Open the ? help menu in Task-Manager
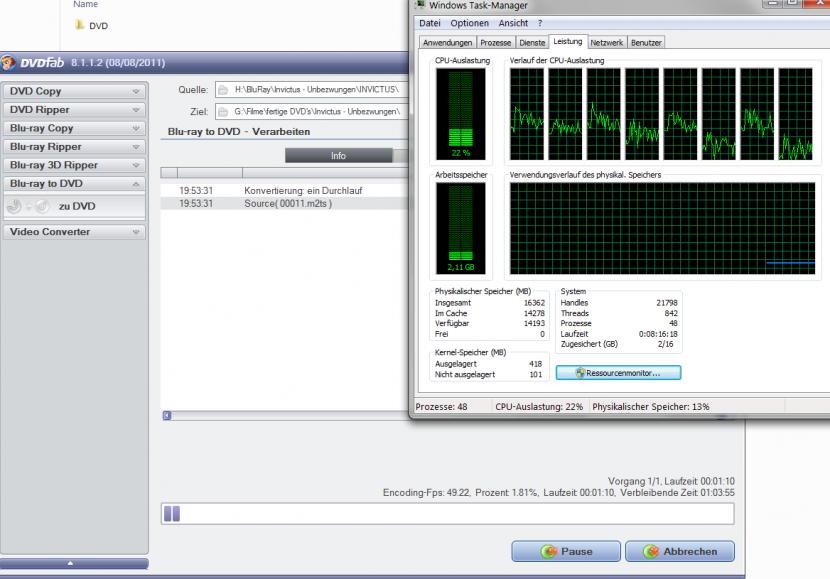830x579 pixels. pos(540,23)
